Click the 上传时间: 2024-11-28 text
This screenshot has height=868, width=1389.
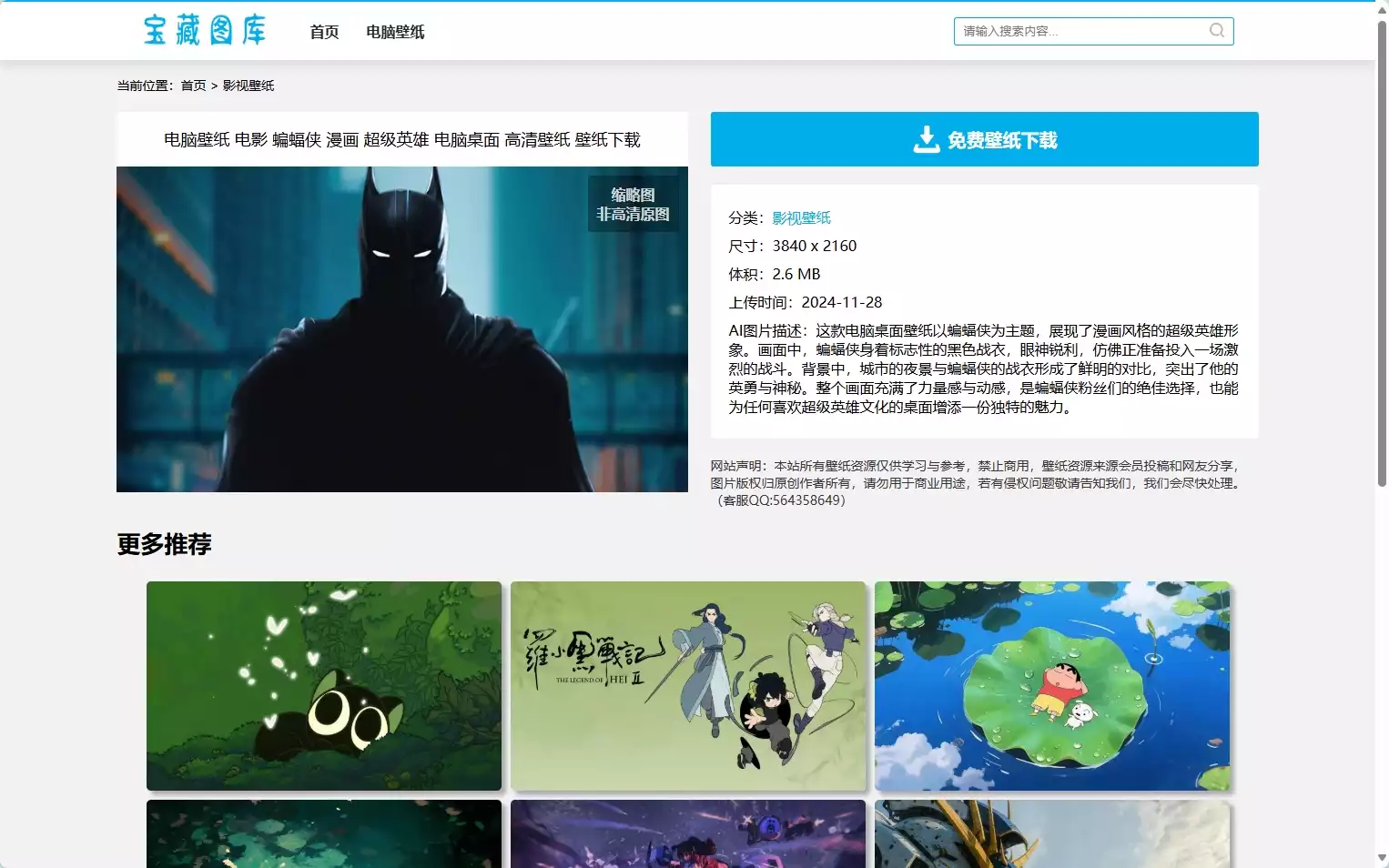point(805,302)
